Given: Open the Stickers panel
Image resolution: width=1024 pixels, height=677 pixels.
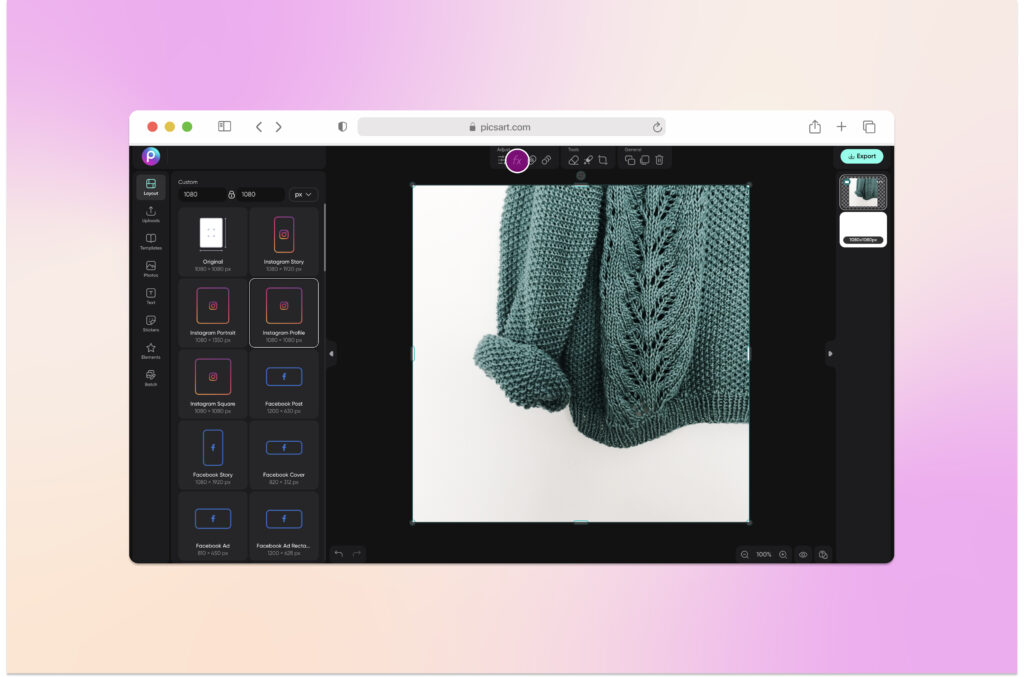Looking at the screenshot, I should [x=151, y=320].
